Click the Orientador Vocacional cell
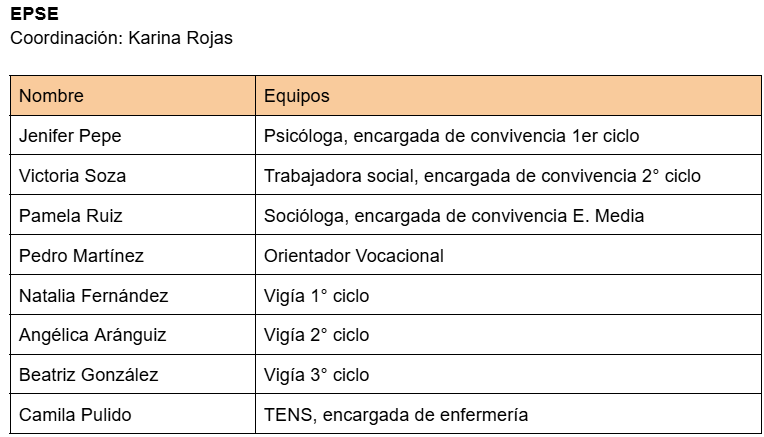 (353, 255)
